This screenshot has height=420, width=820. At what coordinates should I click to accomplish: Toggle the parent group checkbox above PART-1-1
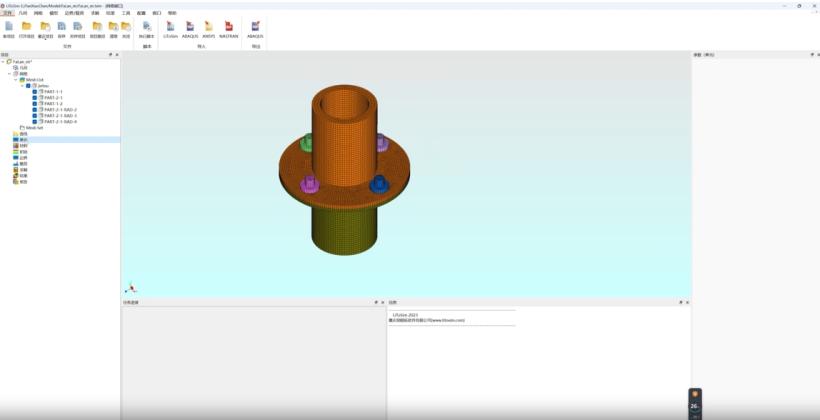coord(28,86)
